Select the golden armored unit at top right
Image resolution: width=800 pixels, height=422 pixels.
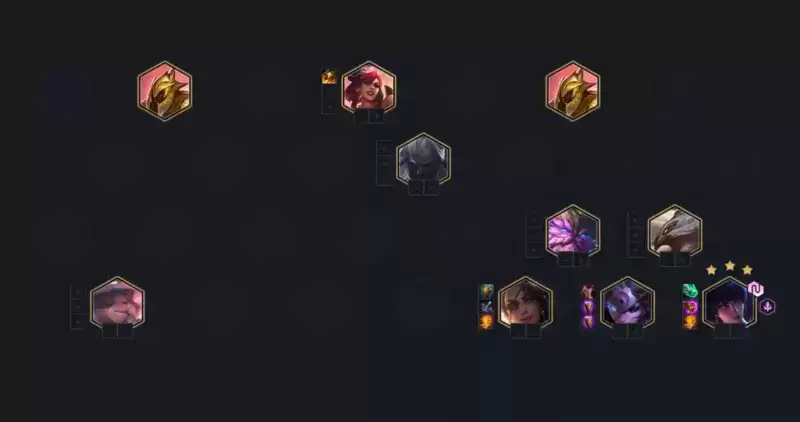click(572, 91)
